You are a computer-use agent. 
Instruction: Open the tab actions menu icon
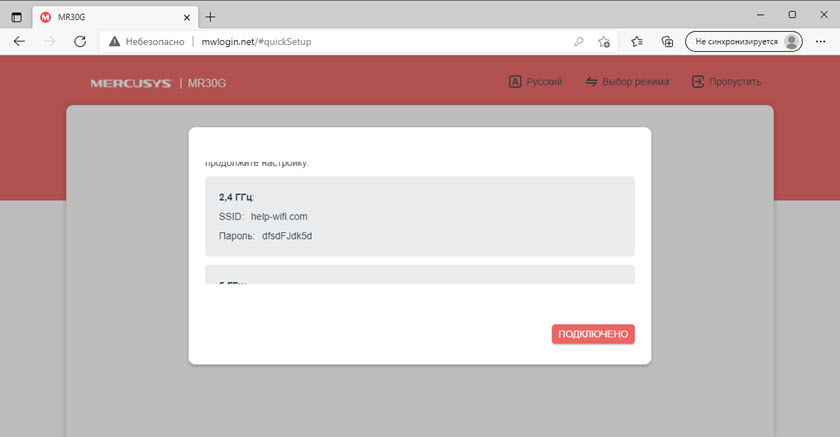(x=16, y=16)
